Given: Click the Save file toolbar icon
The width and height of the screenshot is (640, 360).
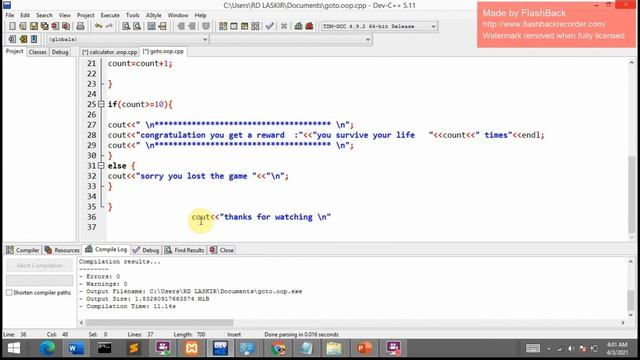Looking at the screenshot, I should [34, 26].
